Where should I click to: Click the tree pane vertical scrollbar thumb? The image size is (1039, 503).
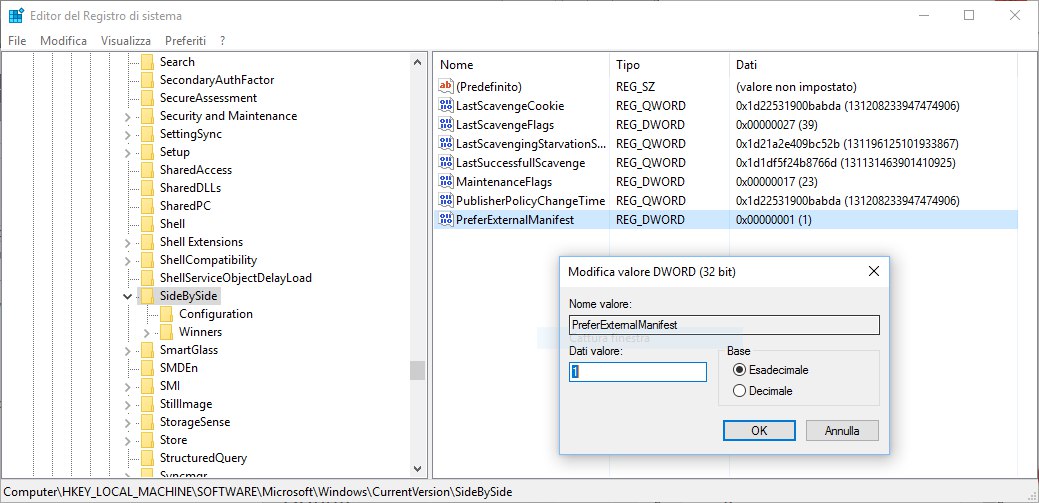tap(417, 370)
